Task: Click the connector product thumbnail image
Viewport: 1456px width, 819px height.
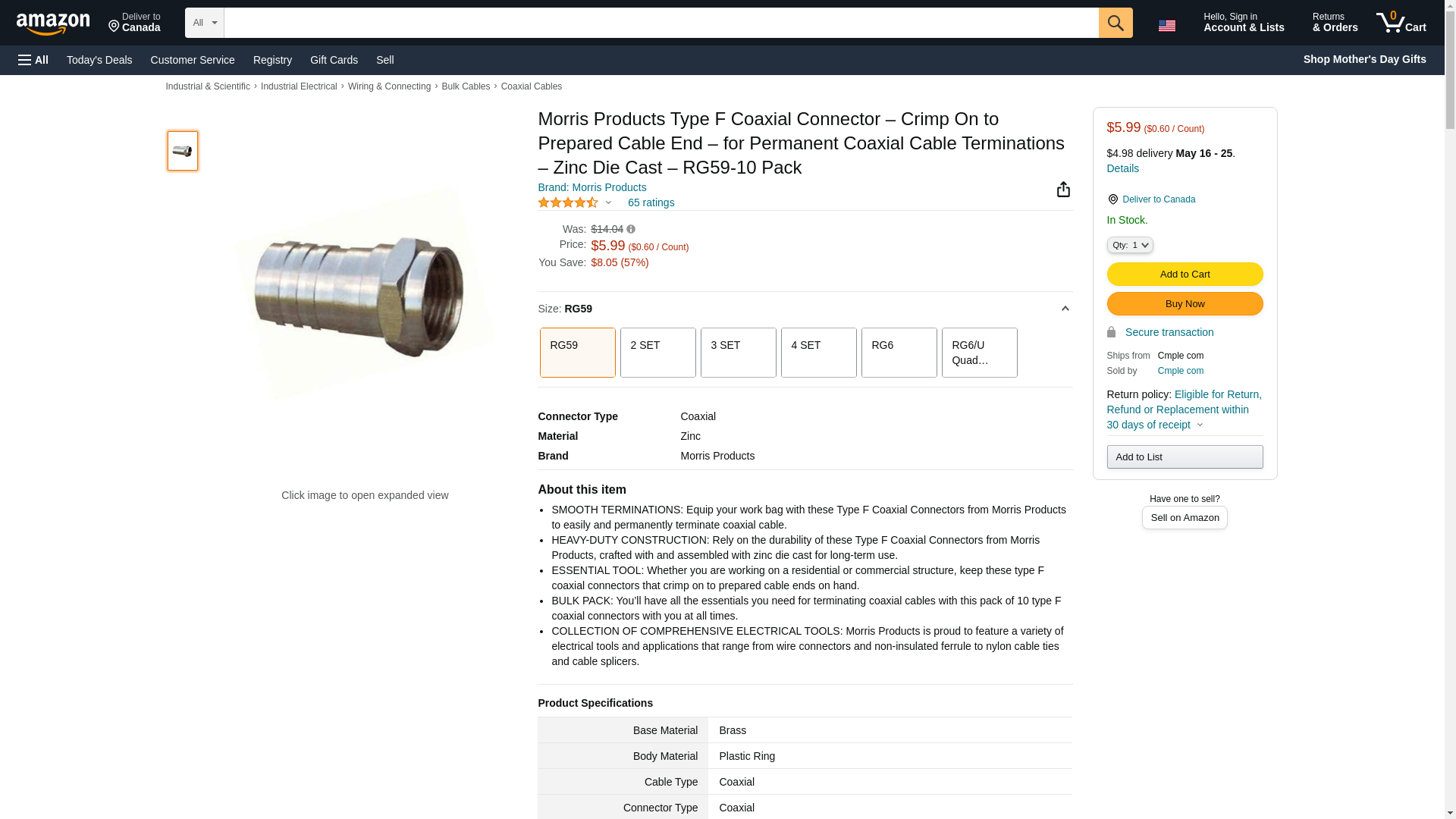Action: [183, 151]
